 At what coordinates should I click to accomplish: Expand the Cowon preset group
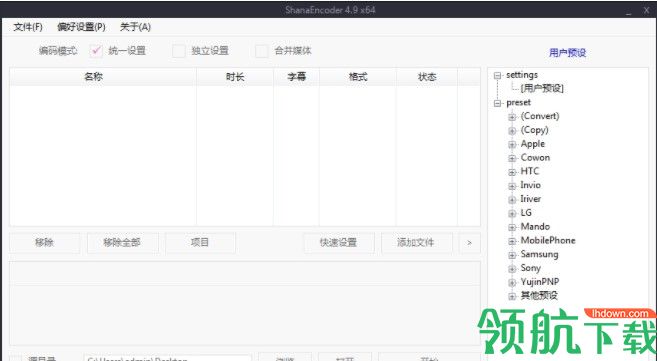[x=512, y=159]
